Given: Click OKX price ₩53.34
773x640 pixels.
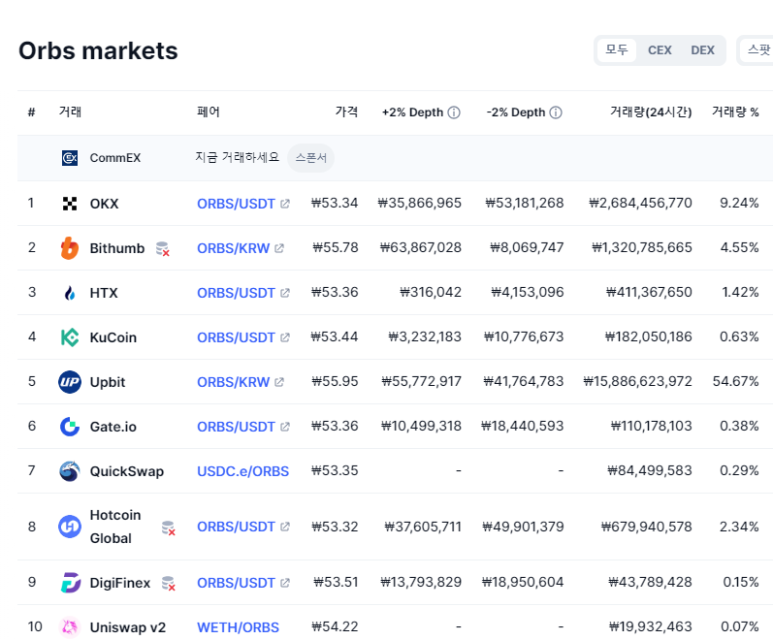Looking at the screenshot, I should click(x=334, y=203).
